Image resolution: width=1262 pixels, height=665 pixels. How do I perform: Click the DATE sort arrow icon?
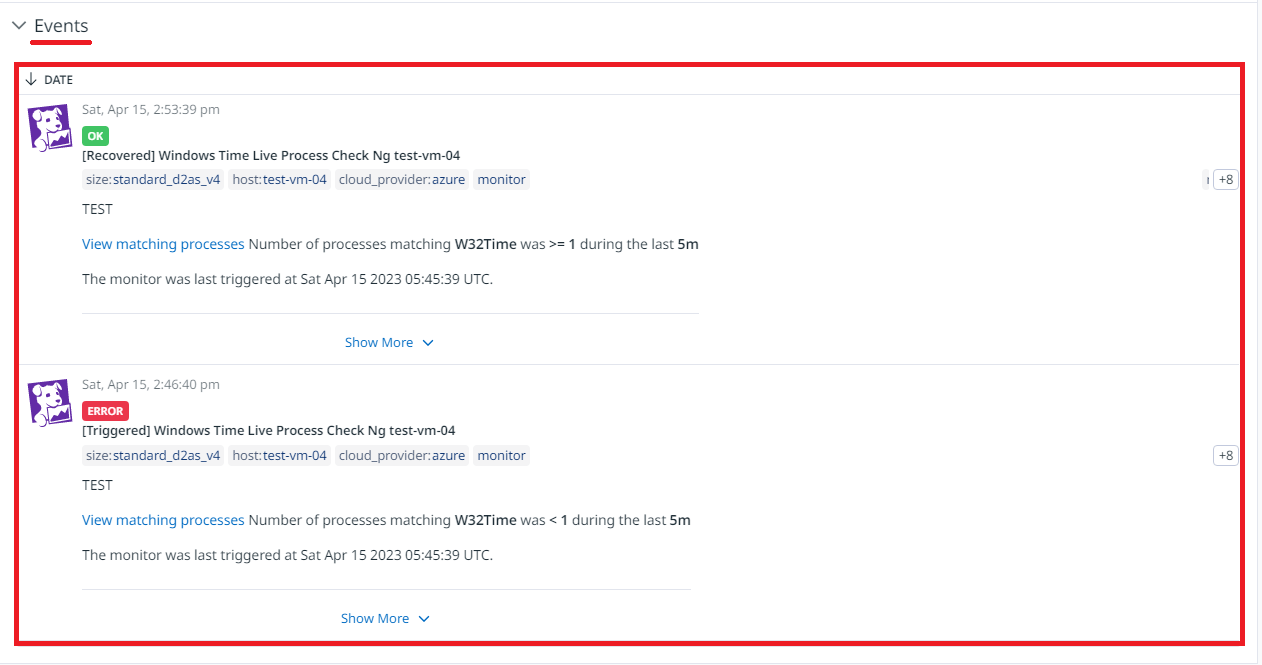click(31, 80)
